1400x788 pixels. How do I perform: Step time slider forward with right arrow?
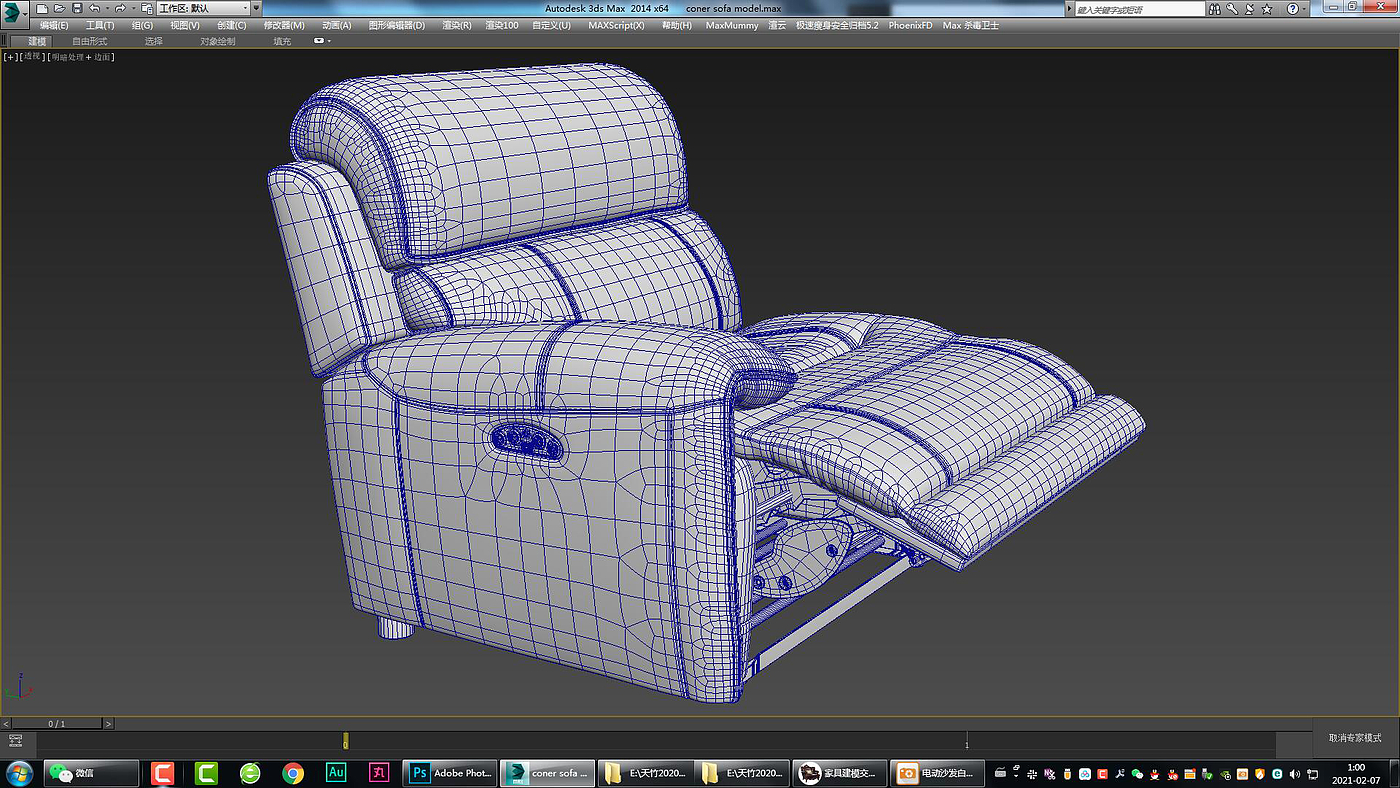[108, 723]
